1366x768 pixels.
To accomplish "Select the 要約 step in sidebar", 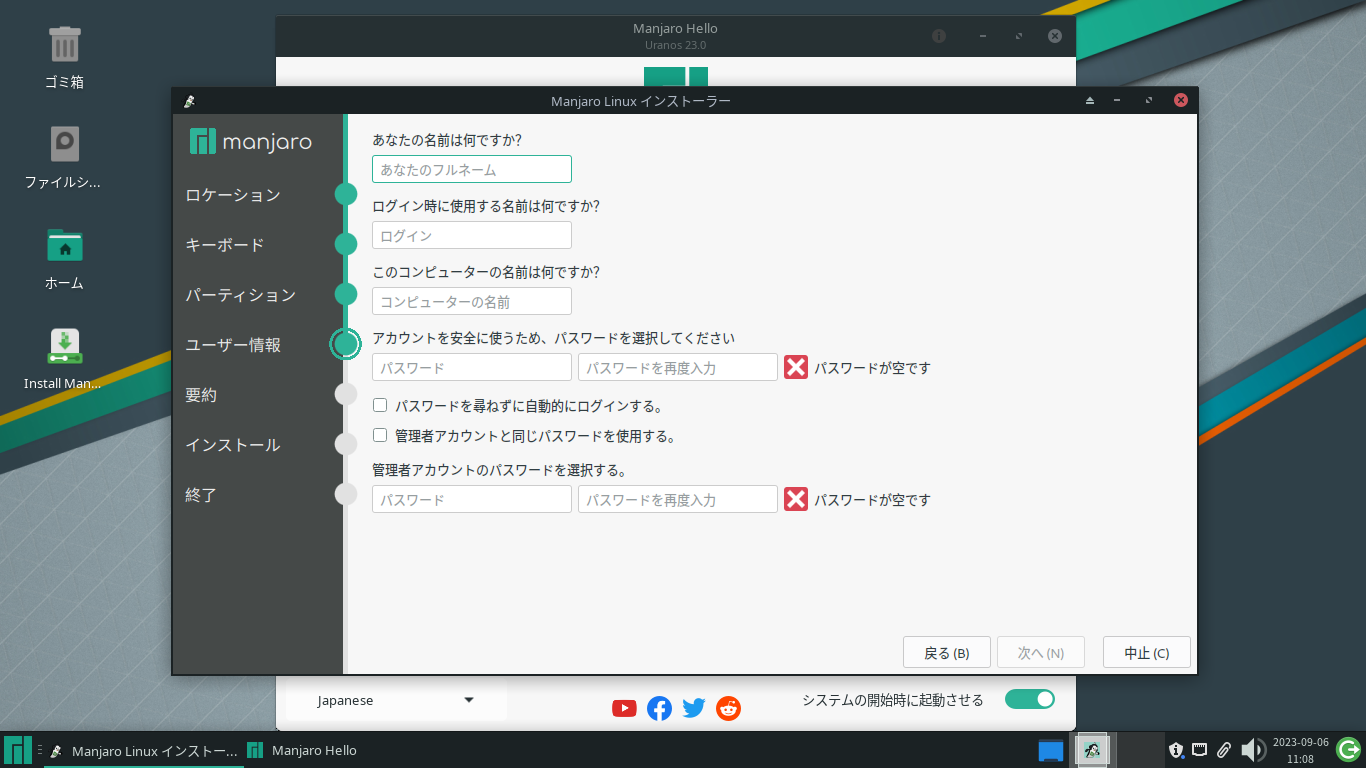I will point(201,395).
